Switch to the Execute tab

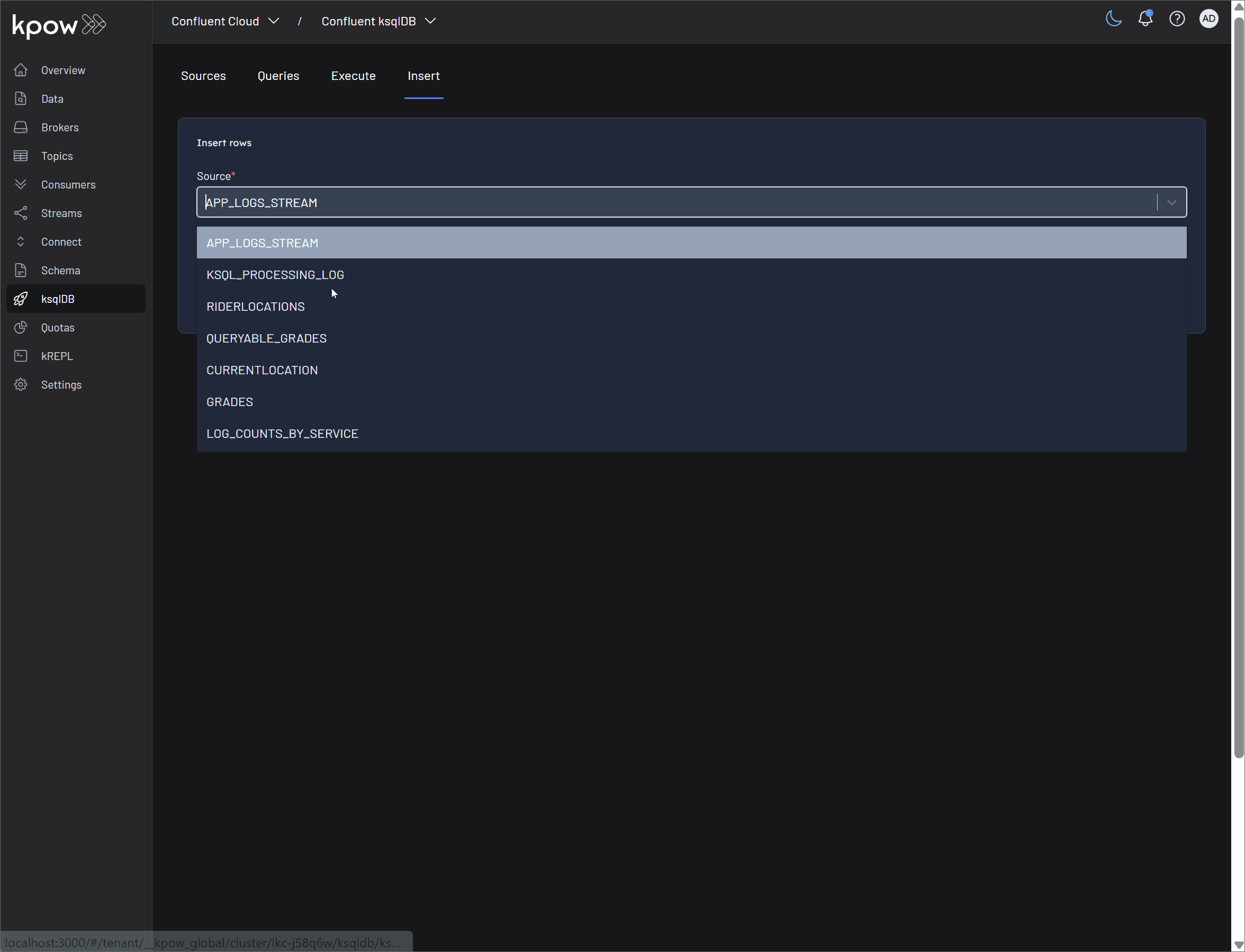(354, 76)
